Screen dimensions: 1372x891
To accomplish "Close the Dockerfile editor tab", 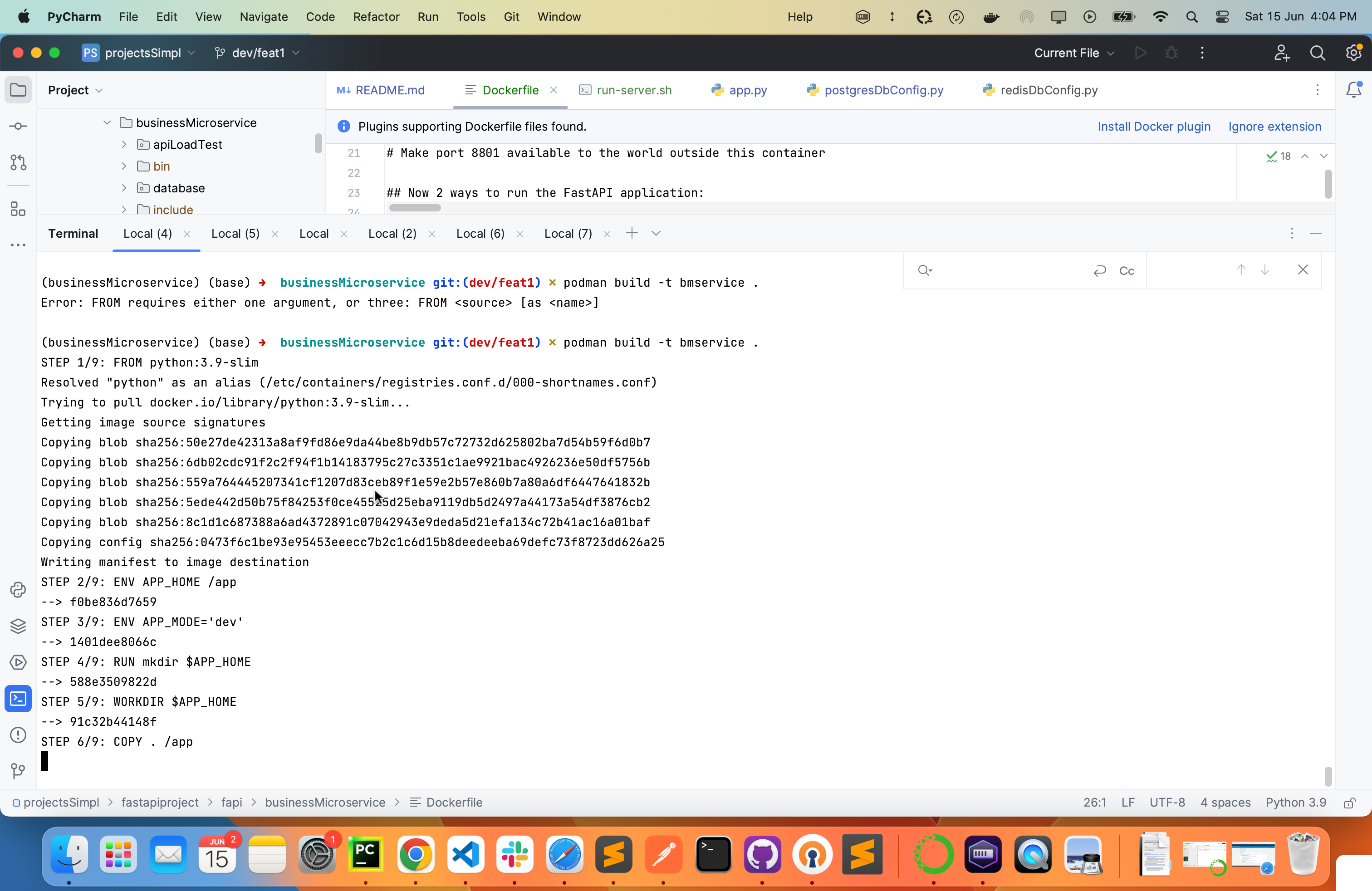I will [x=554, y=90].
